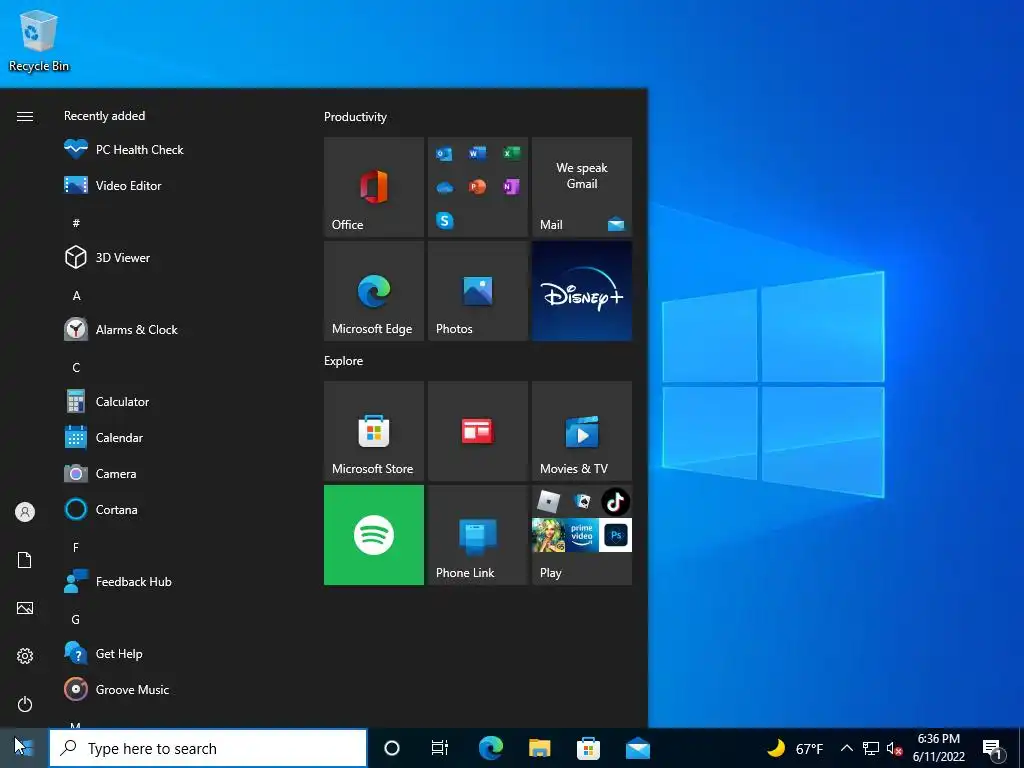Click the # group header
This screenshot has width=1024, height=768.
76,223
